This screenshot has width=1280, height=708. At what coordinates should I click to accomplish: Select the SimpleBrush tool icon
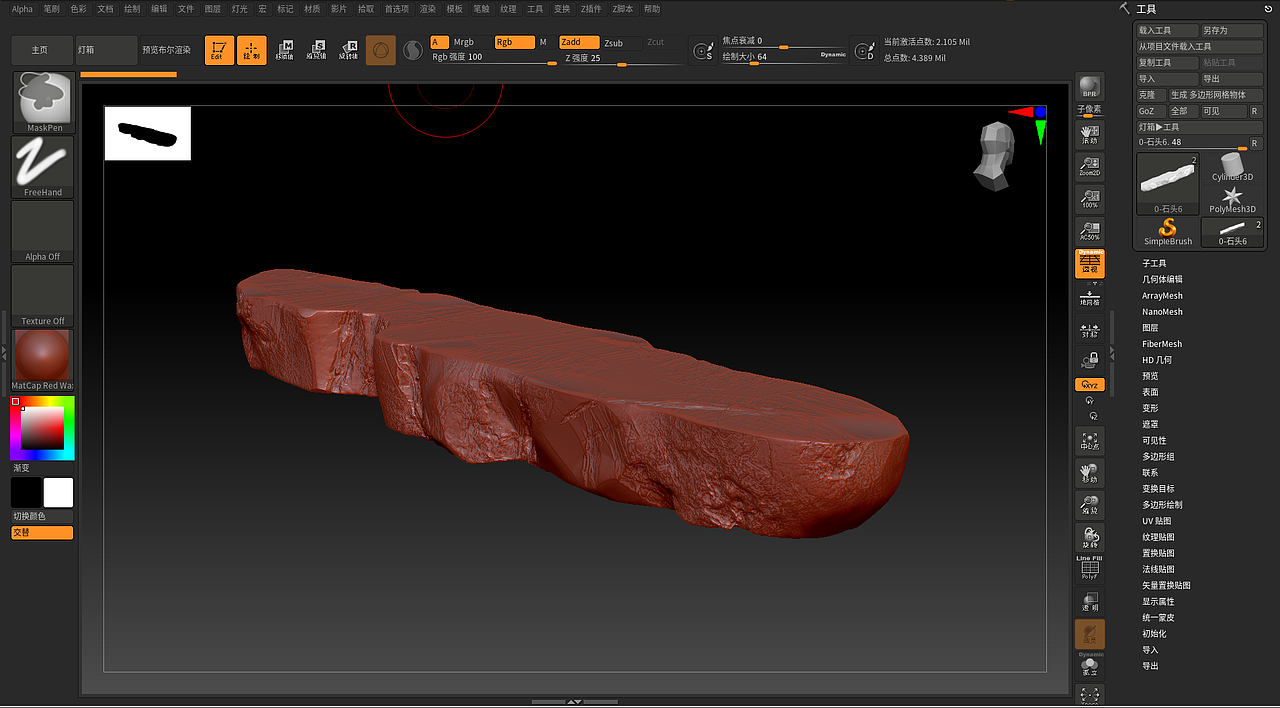pyautogui.click(x=1168, y=232)
